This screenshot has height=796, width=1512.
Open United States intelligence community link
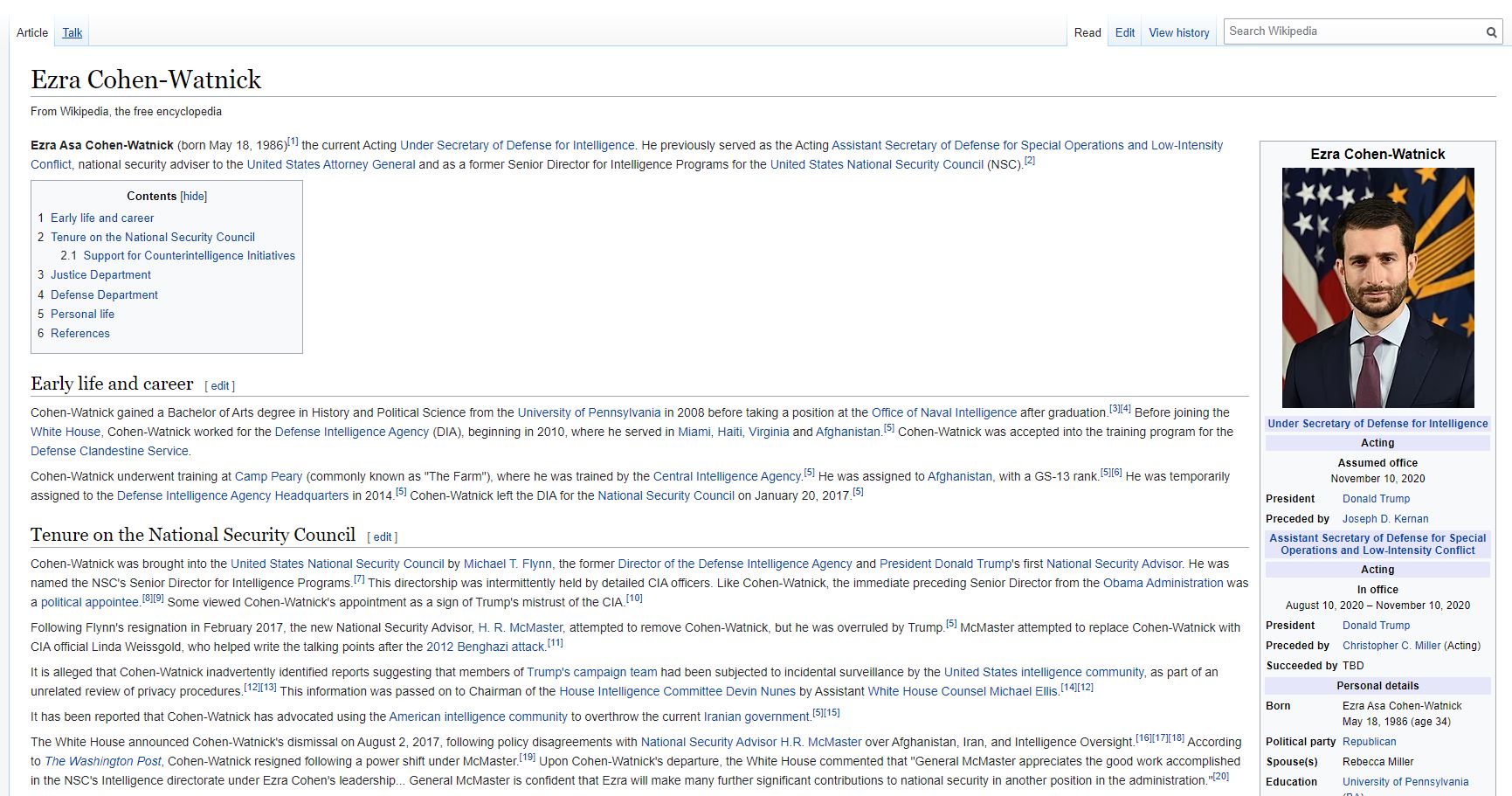pyautogui.click(x=1044, y=672)
